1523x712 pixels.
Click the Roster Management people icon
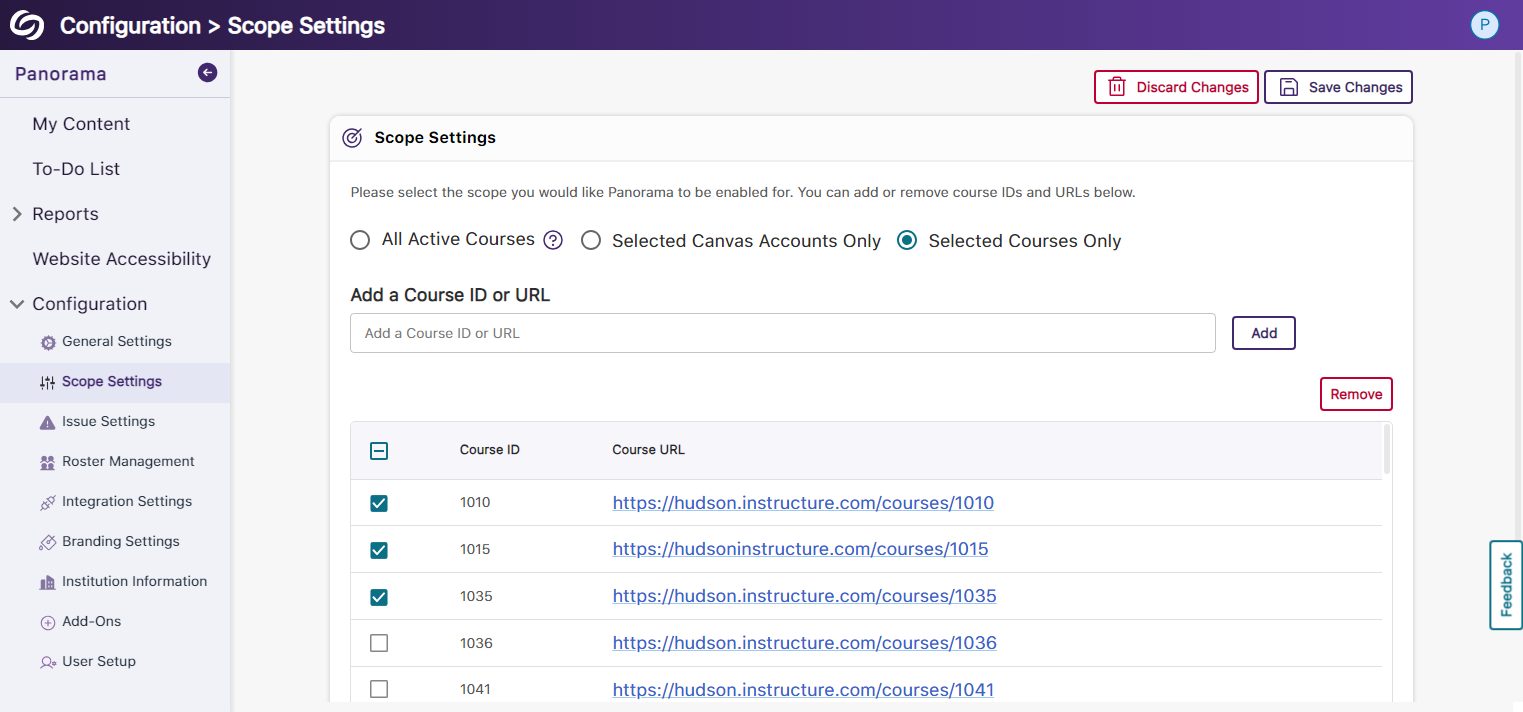click(47, 462)
